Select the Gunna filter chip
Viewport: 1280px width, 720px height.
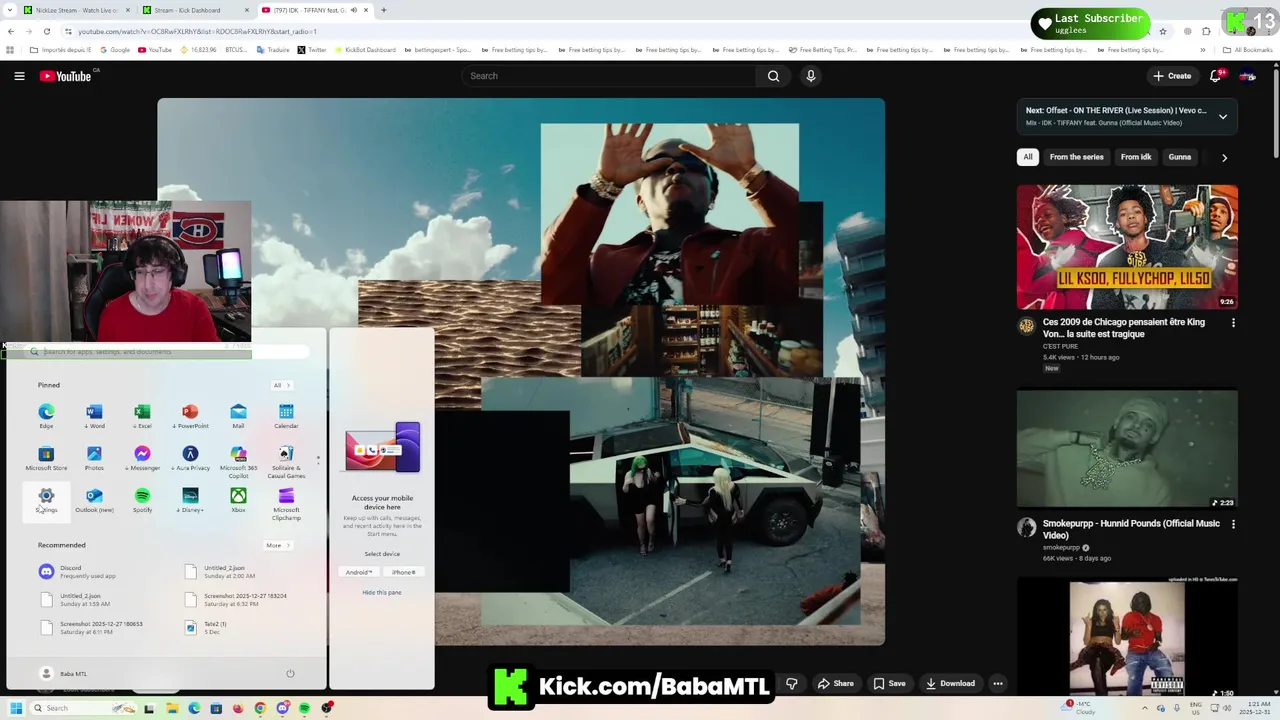[1180, 157]
